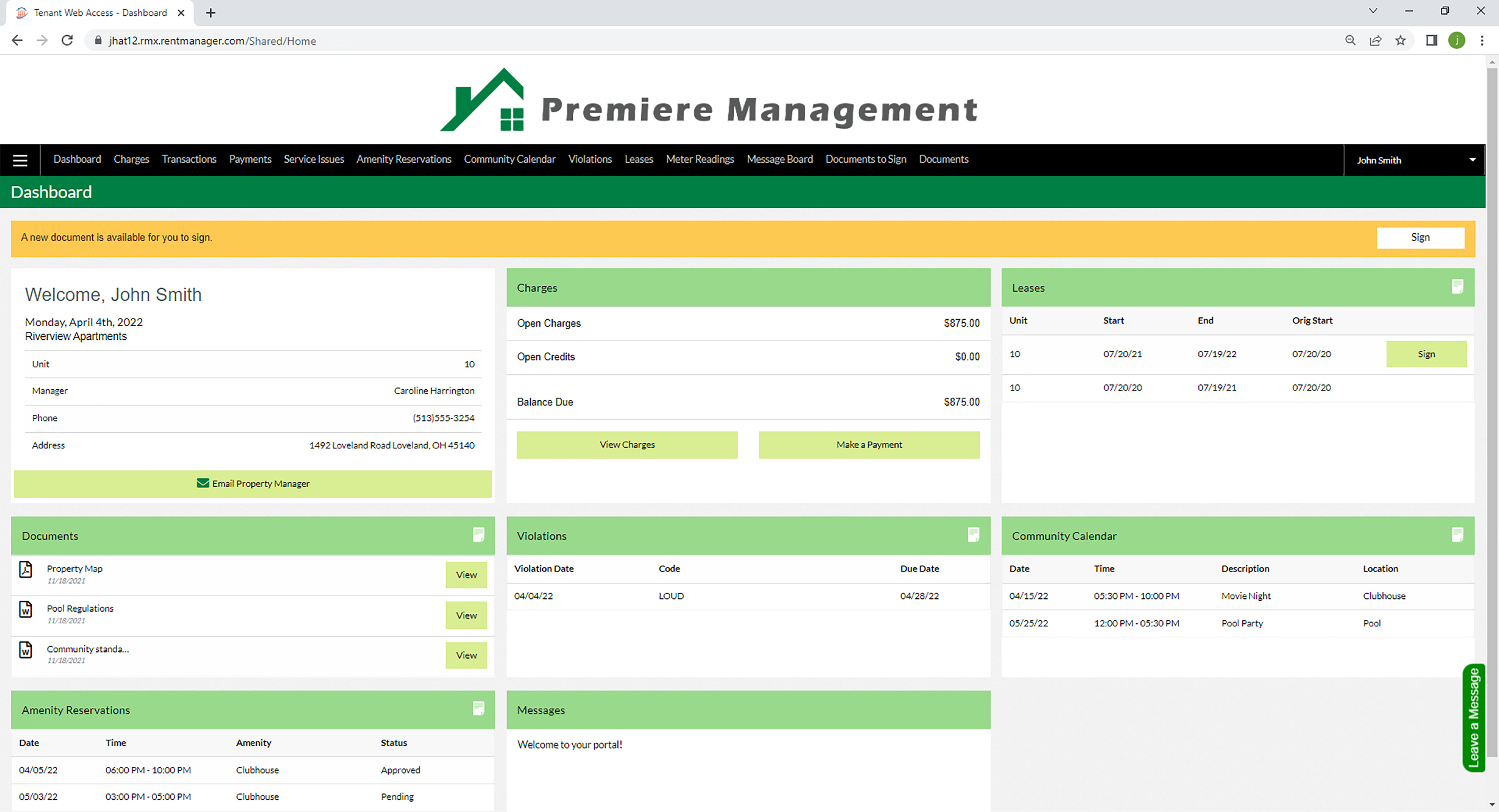Click the Documents panel page icon
1499x812 pixels.
478,535
